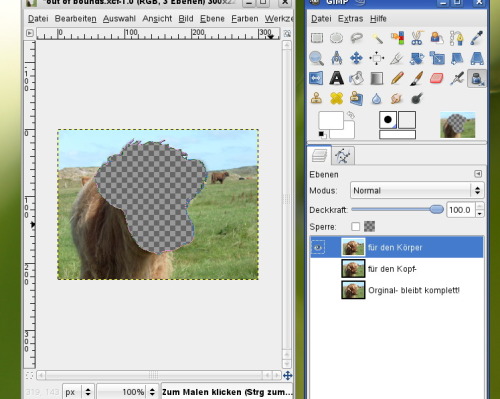Select the Bucket Fill tool
Viewport: 500px width, 399px height.
[x=357, y=79]
